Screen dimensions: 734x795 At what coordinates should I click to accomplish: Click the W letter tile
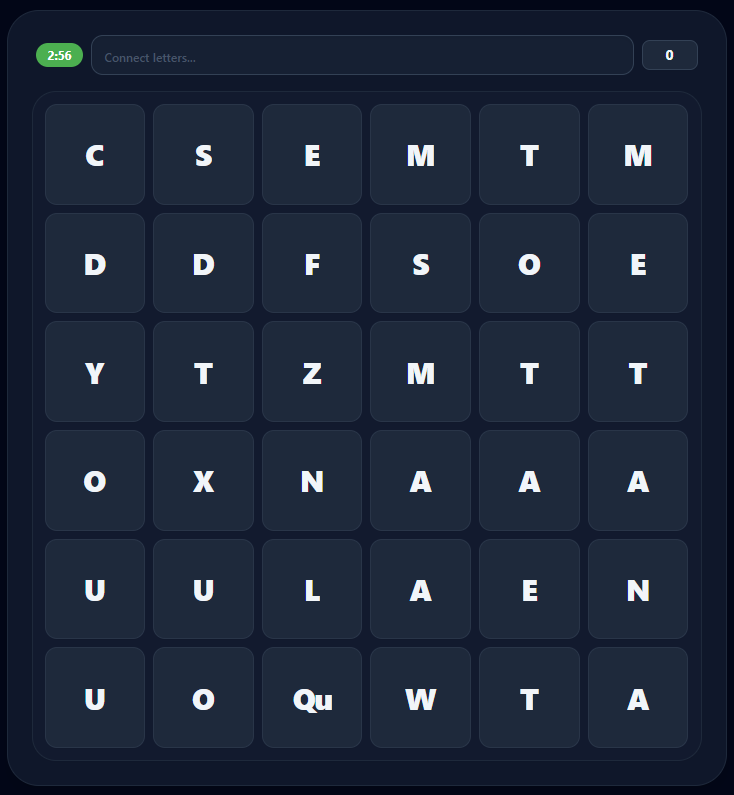tap(420, 698)
